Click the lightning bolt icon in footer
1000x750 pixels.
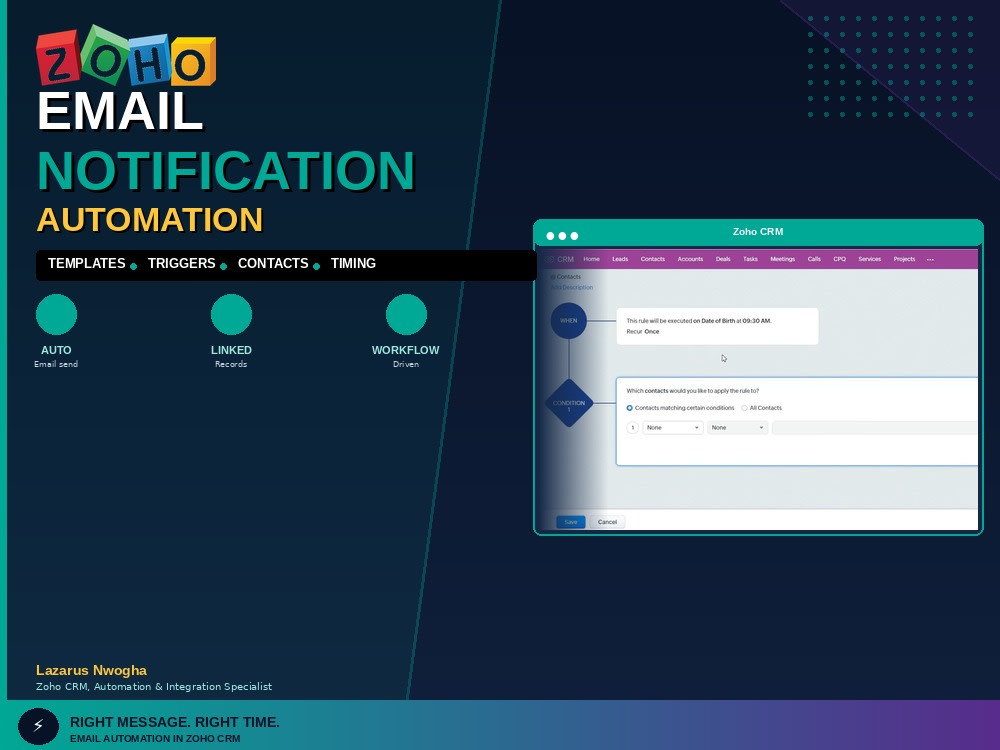[38, 726]
